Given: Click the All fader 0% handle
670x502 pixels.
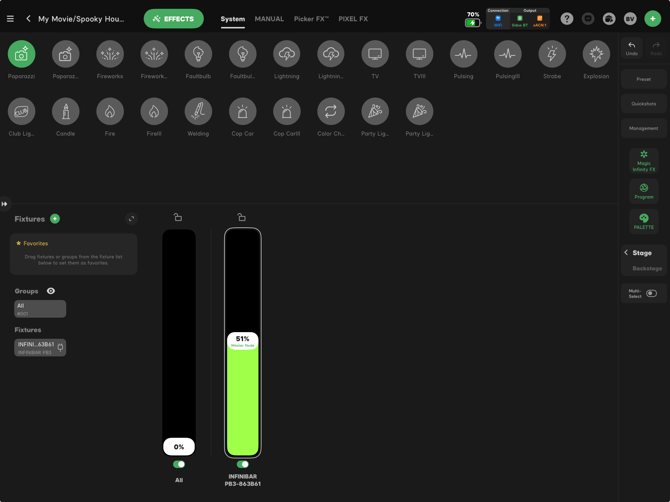Looking at the screenshot, I should pyautogui.click(x=179, y=447).
